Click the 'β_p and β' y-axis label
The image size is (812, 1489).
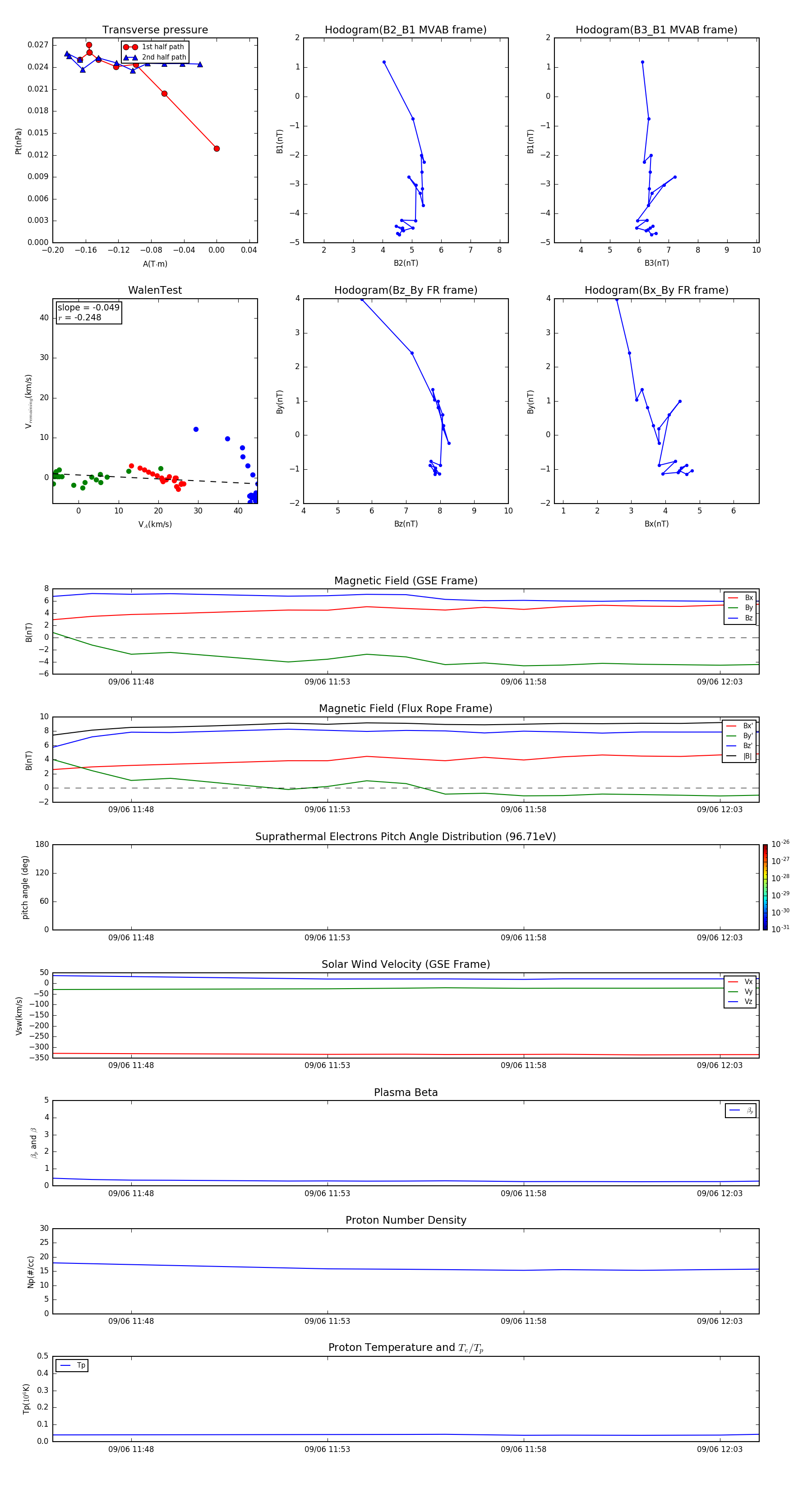[33, 1143]
